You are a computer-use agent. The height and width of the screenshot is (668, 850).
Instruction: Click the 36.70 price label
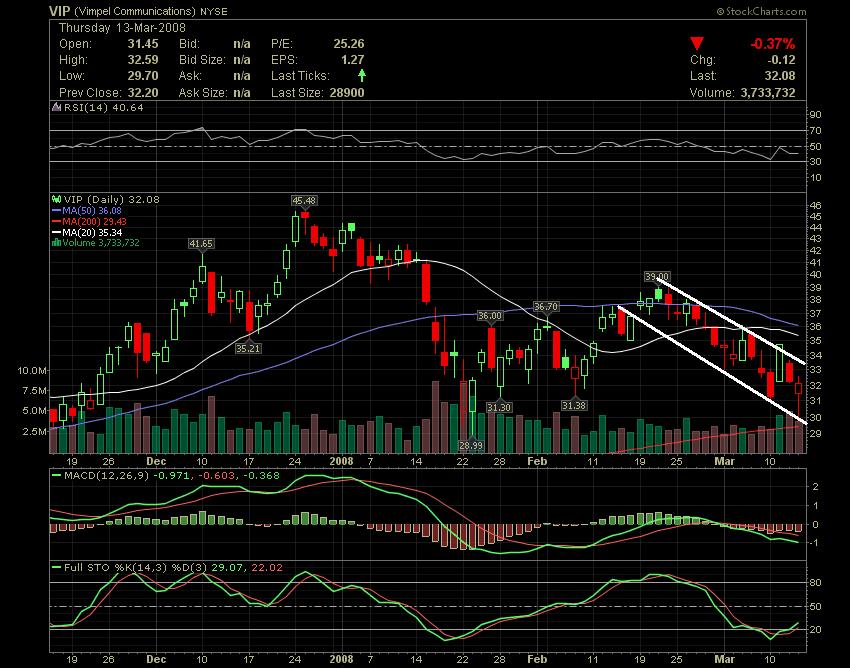(545, 307)
